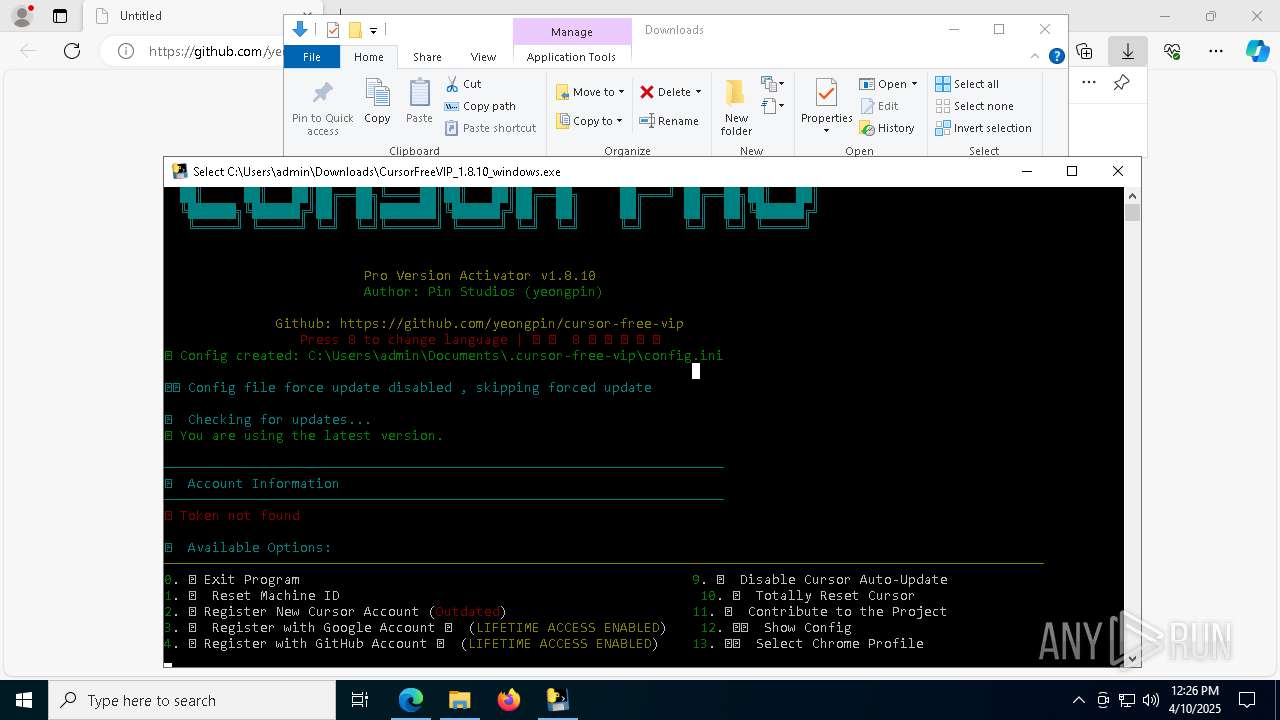This screenshot has width=1280, height=720.
Task: Switch to the Home ribbon tab
Action: click(x=368, y=57)
